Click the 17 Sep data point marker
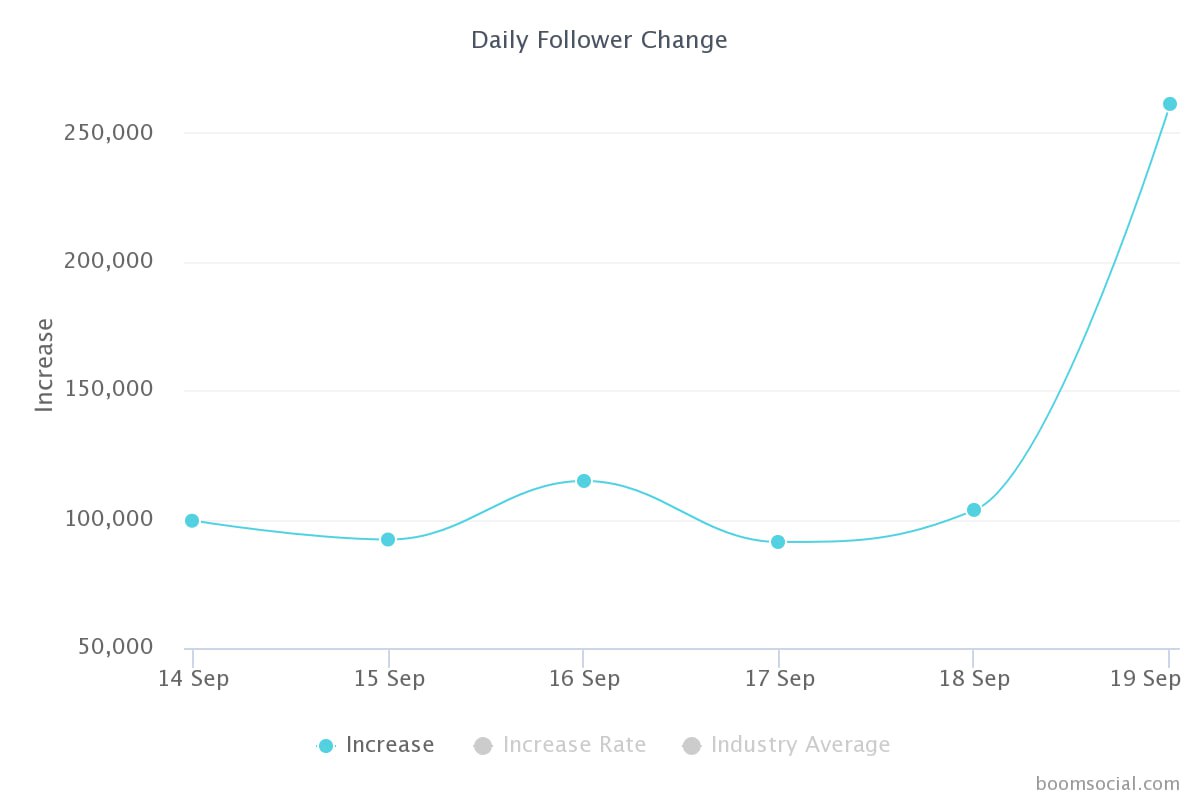This screenshot has width=1200, height=800. tap(778, 542)
